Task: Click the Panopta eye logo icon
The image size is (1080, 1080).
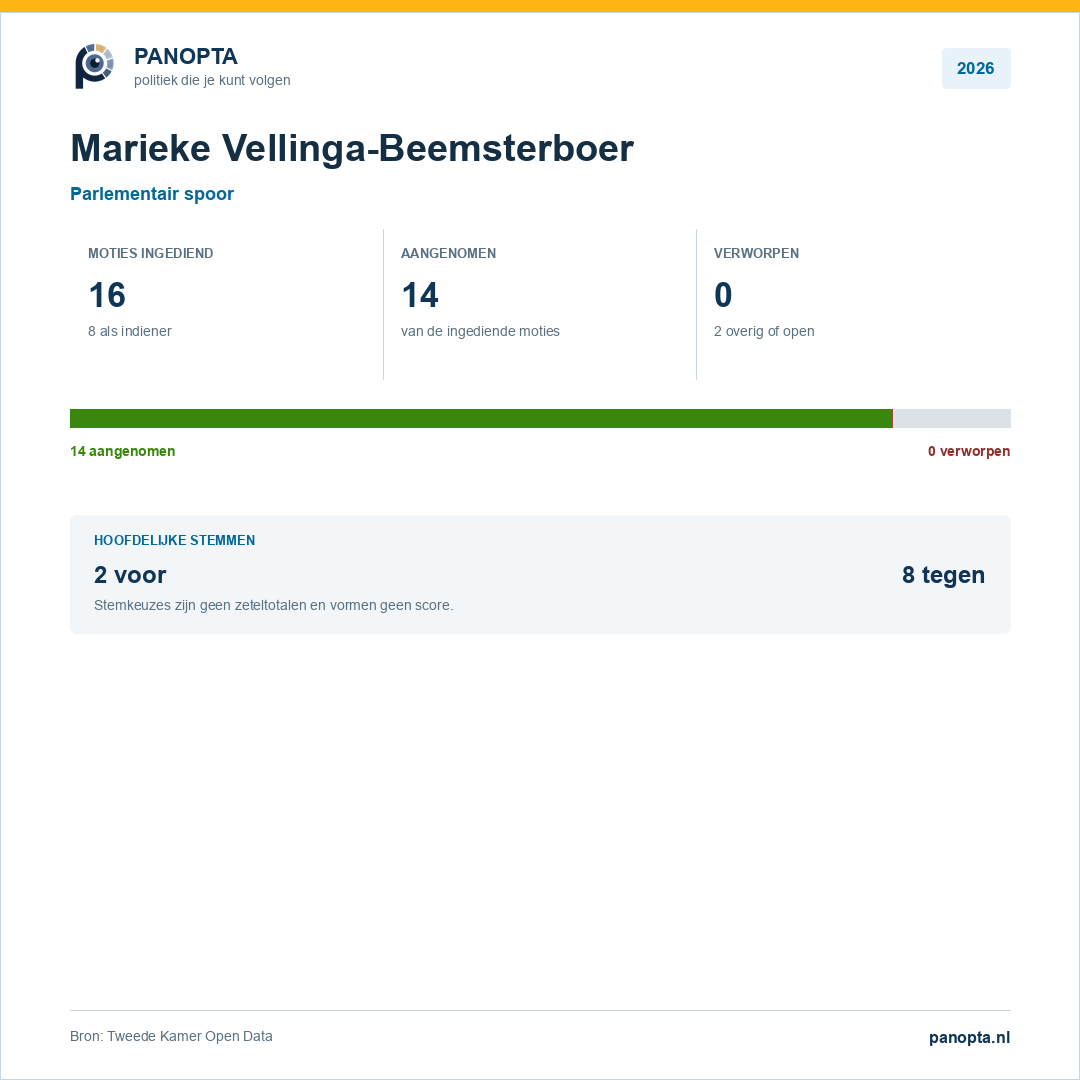Action: point(94,66)
